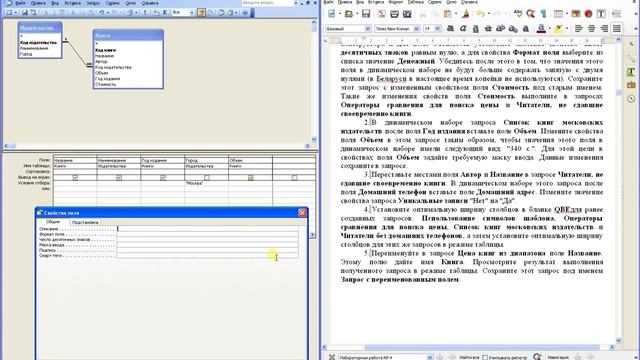
Task: Toggle display checkbox for Наименование column
Action: (119, 178)
